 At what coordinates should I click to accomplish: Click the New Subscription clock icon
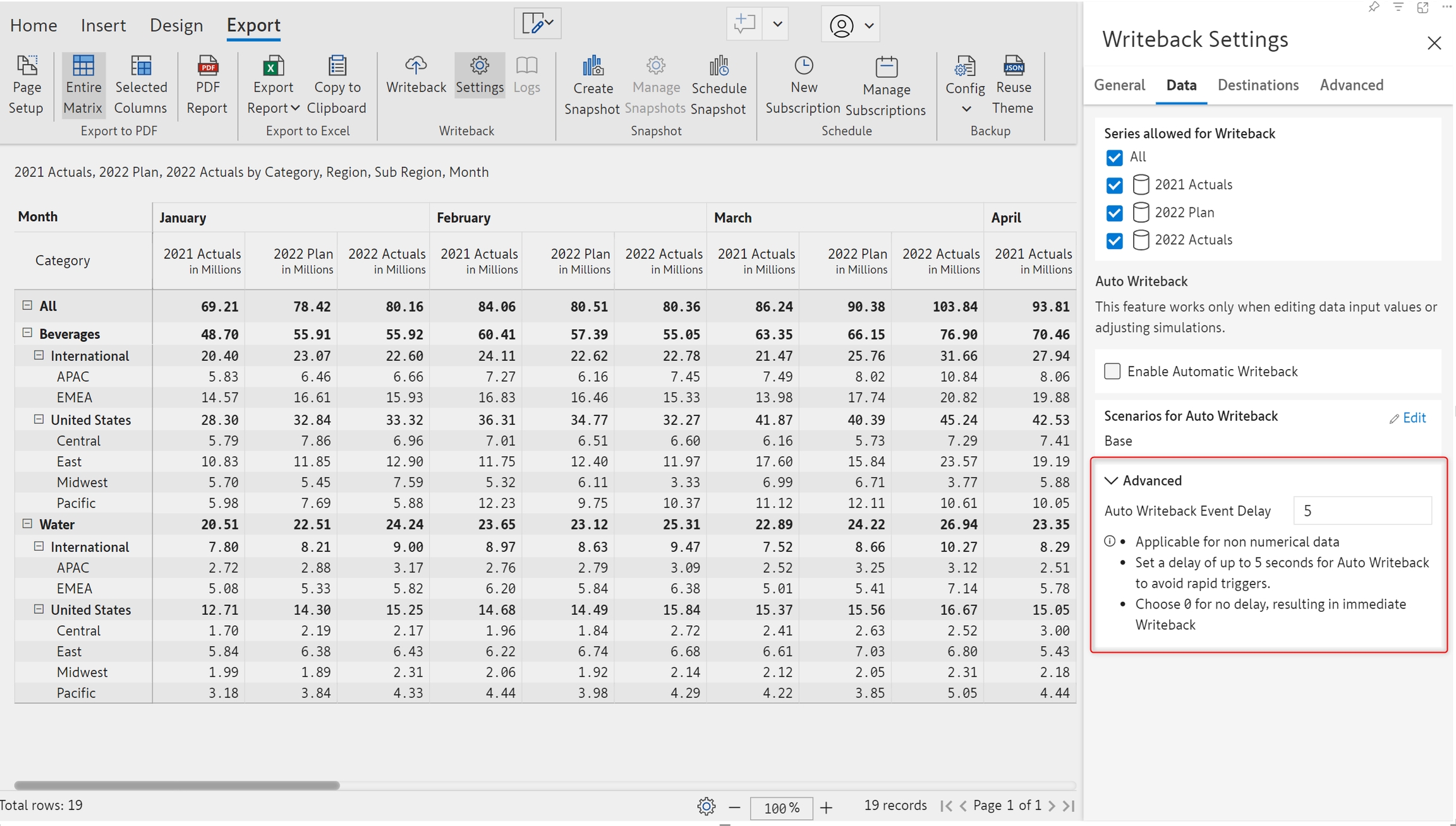803,66
